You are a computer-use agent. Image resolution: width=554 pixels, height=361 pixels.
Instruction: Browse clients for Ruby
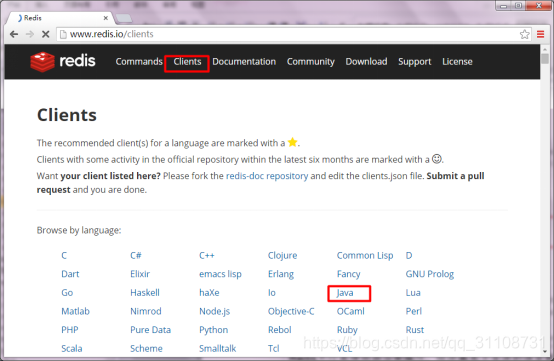tap(347, 330)
